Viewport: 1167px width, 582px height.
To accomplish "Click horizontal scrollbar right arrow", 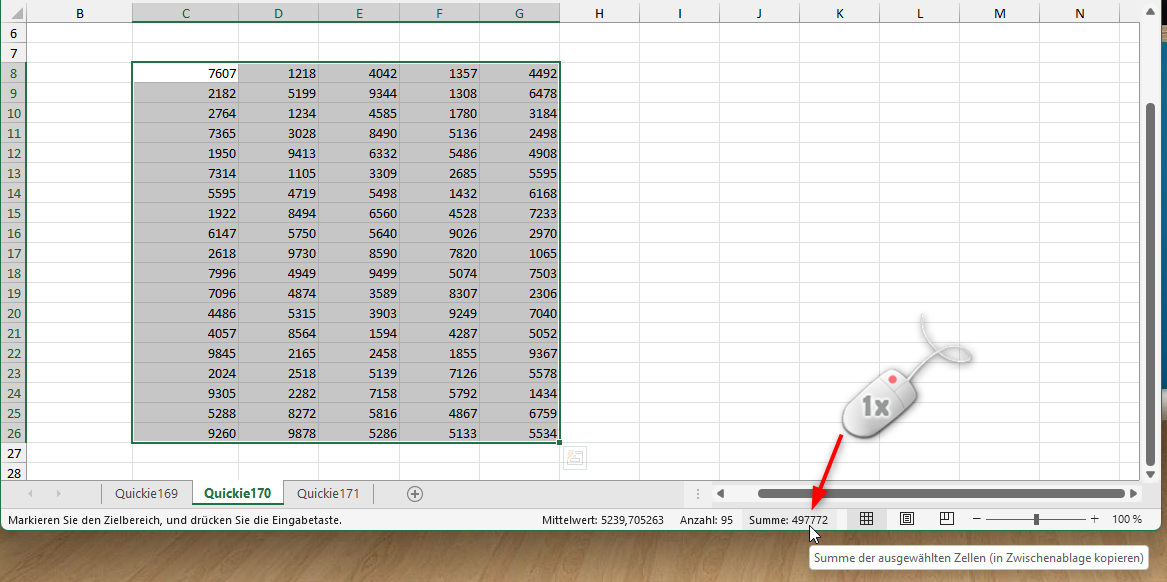I will [x=1134, y=493].
